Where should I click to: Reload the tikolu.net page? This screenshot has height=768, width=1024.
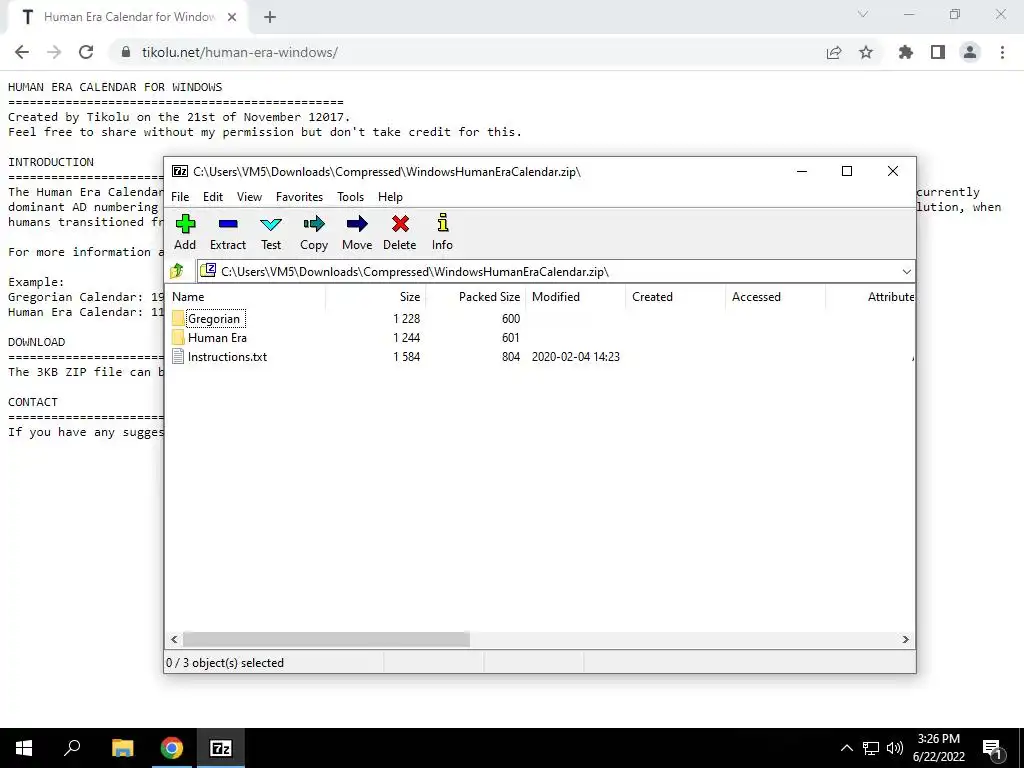pyautogui.click(x=86, y=52)
